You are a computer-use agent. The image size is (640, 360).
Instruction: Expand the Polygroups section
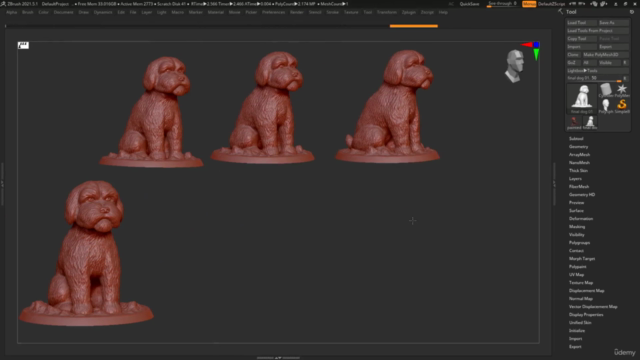tap(579, 242)
